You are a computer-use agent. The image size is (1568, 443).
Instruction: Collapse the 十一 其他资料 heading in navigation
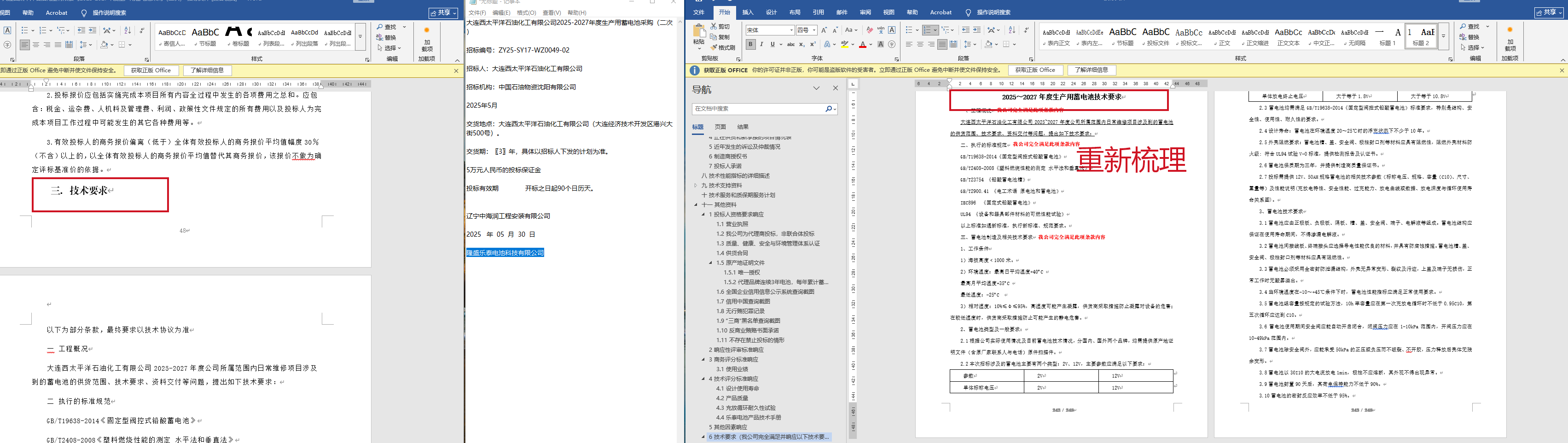pos(696,205)
